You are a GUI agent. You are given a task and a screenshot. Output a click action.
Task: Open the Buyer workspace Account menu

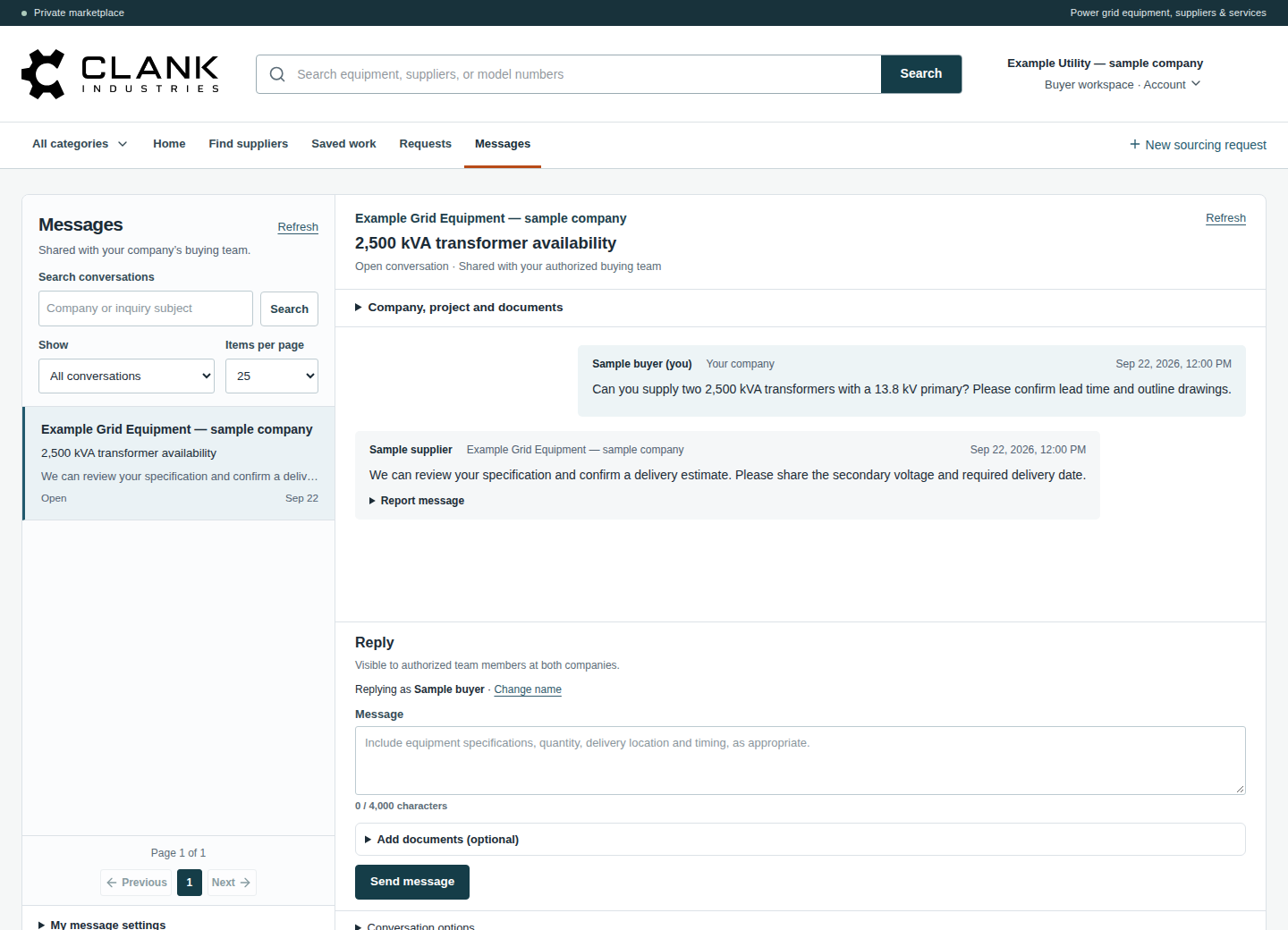tap(1123, 84)
